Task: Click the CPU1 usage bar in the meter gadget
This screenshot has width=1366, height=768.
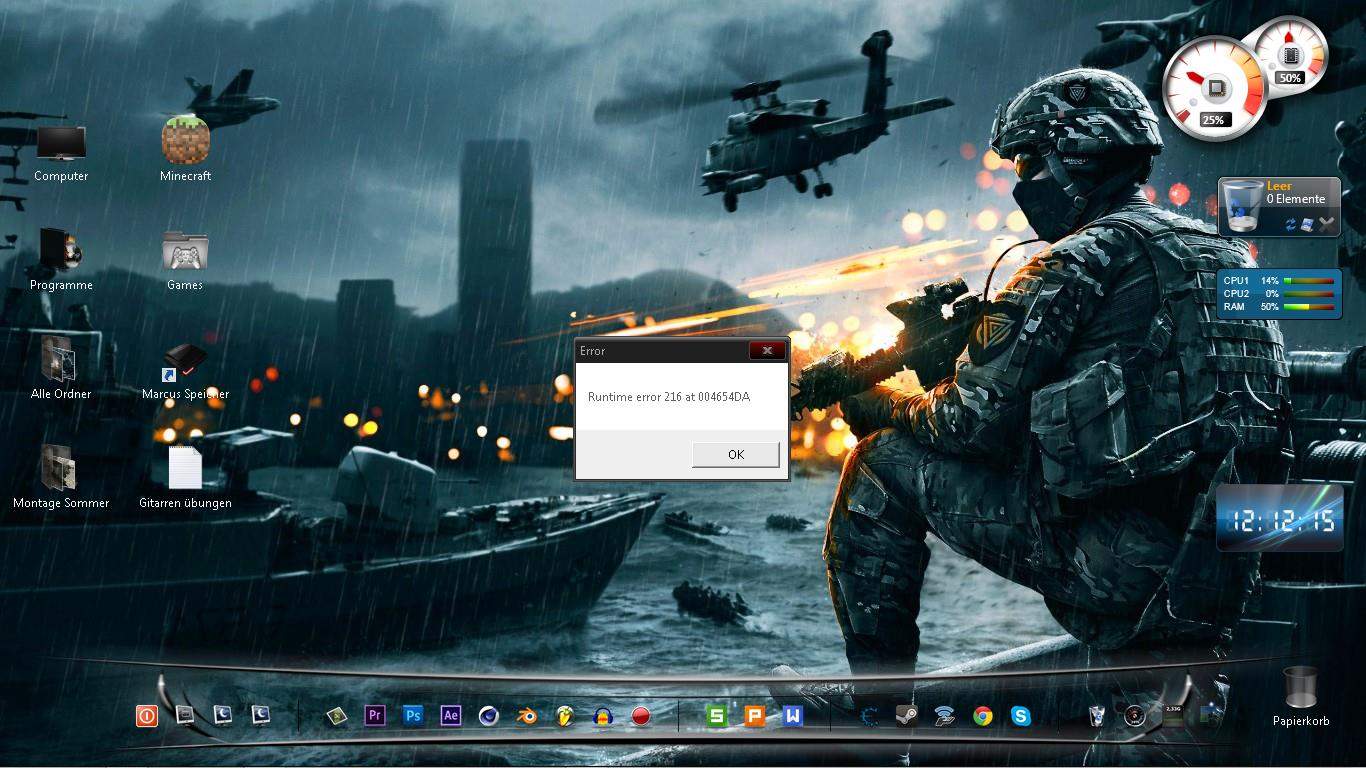Action: (1311, 281)
